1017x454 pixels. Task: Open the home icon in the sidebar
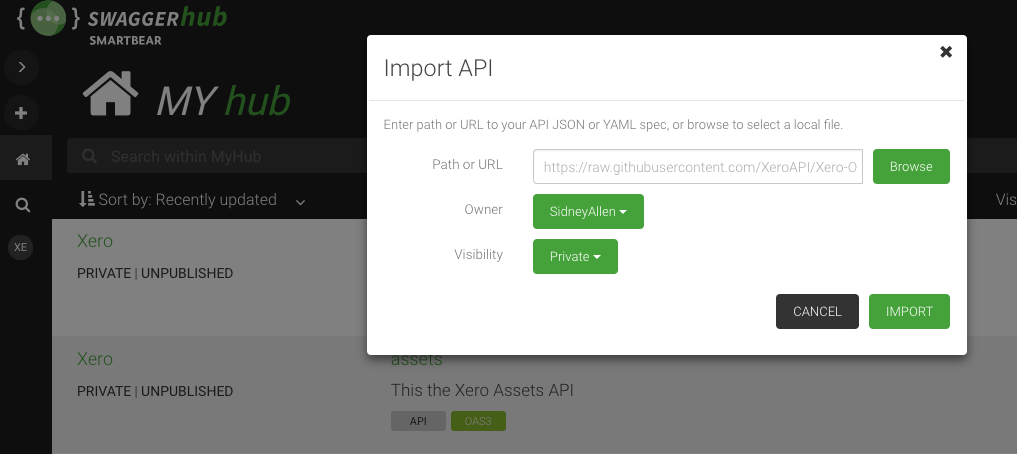click(23, 159)
